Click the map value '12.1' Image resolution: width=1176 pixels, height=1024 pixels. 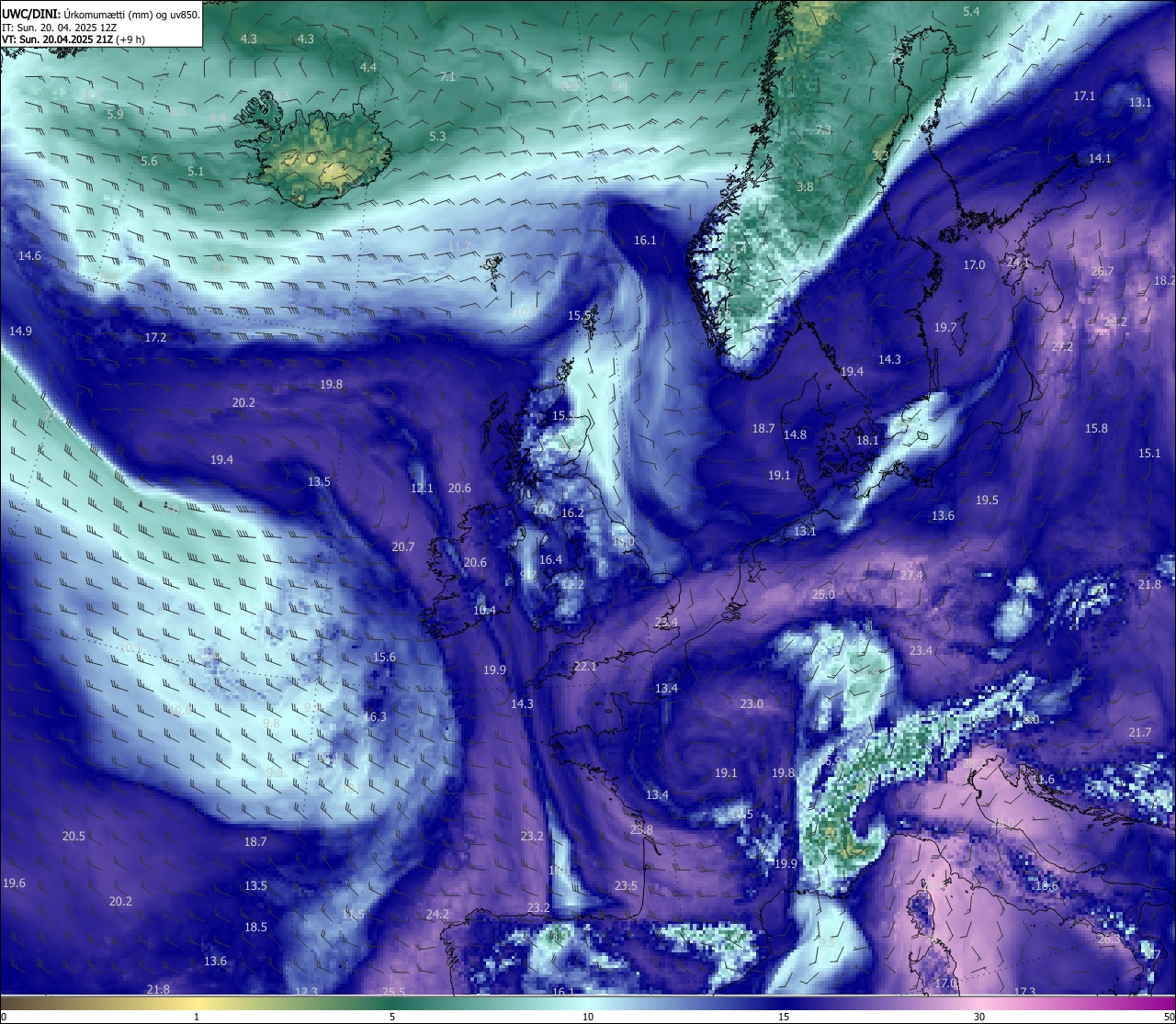pos(422,489)
